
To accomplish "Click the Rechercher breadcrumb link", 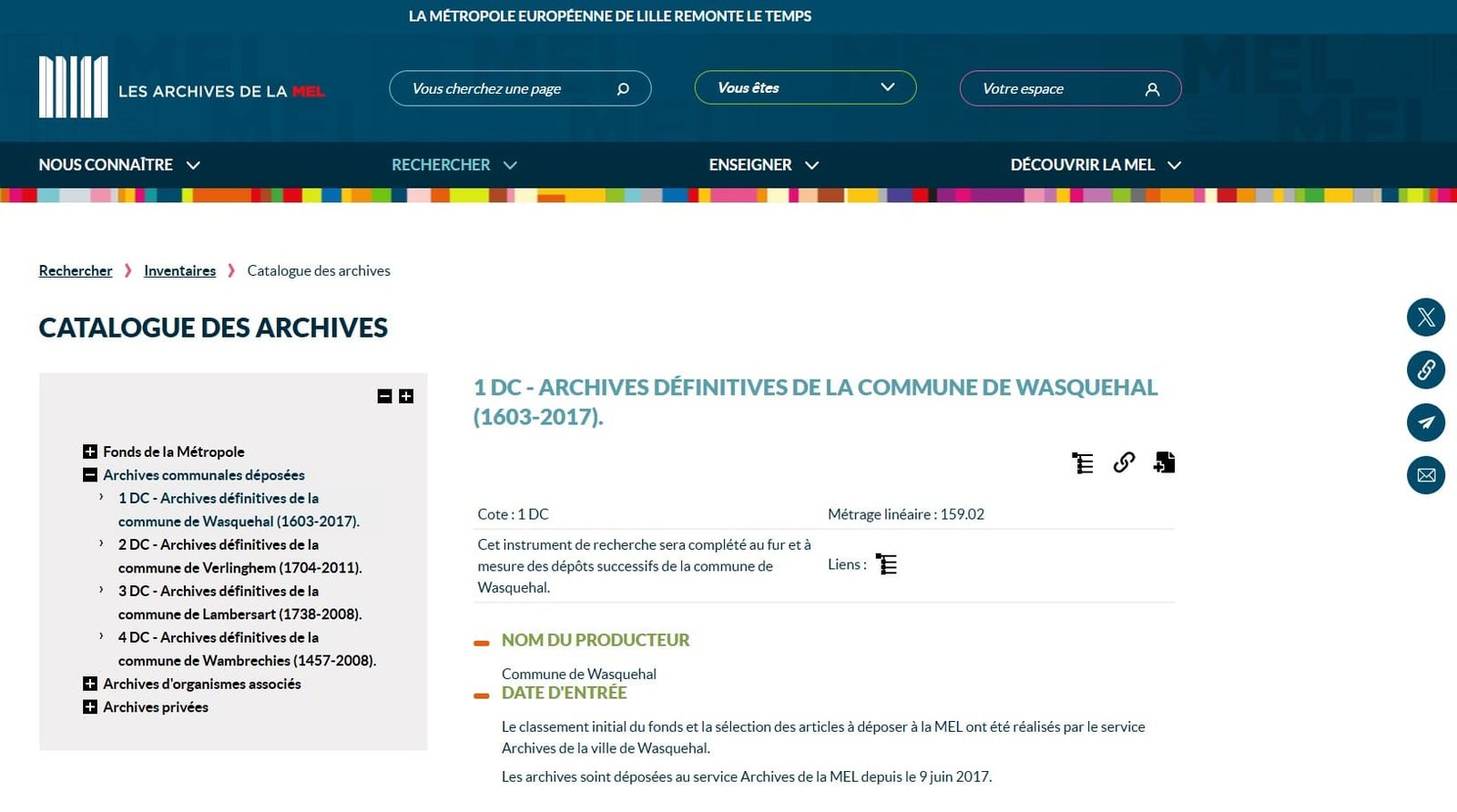I will coord(76,270).
